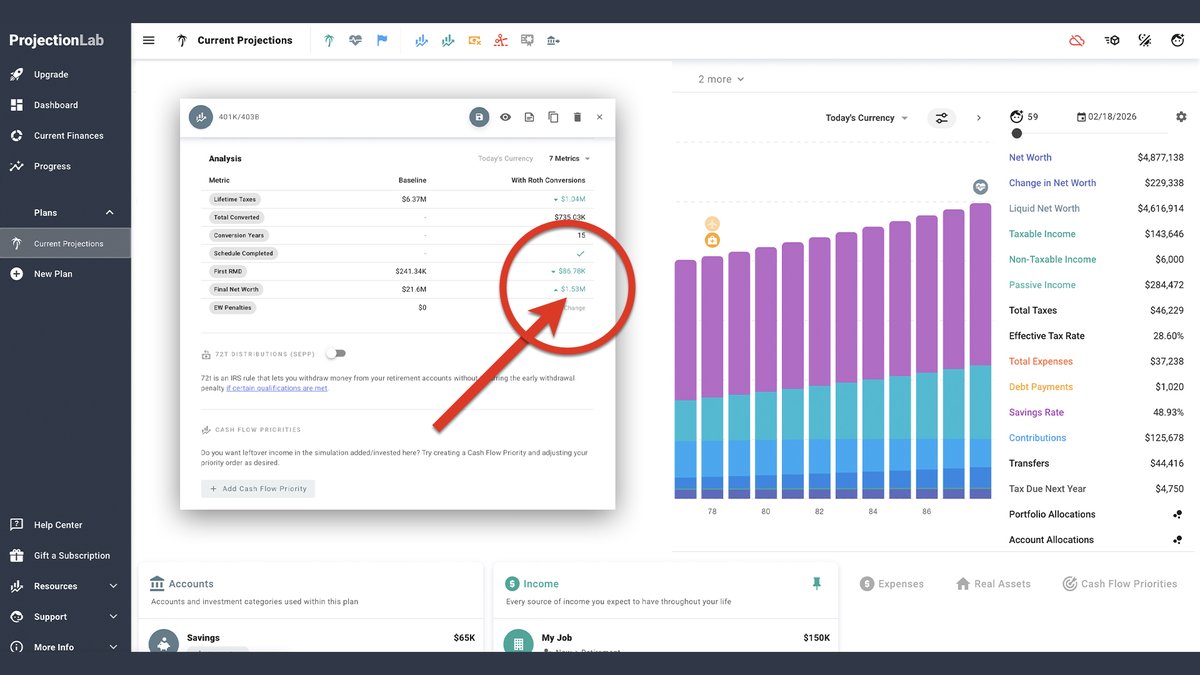The height and width of the screenshot is (675, 1200).
Task: Open Account Allocations pie icon
Action: (1178, 540)
